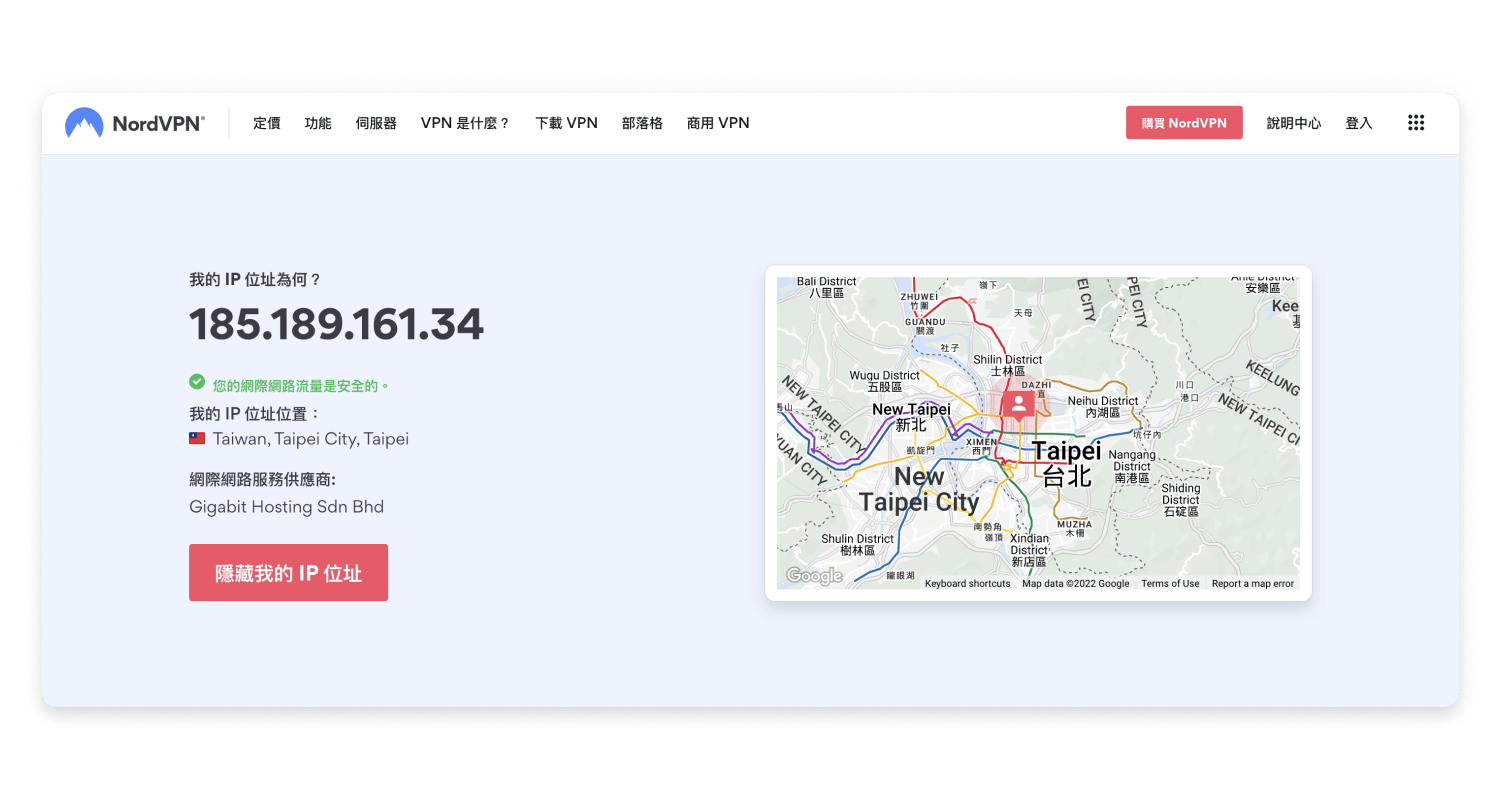
Task: Click the 您的網際網路流量是安全的 status text
Action: point(300,385)
